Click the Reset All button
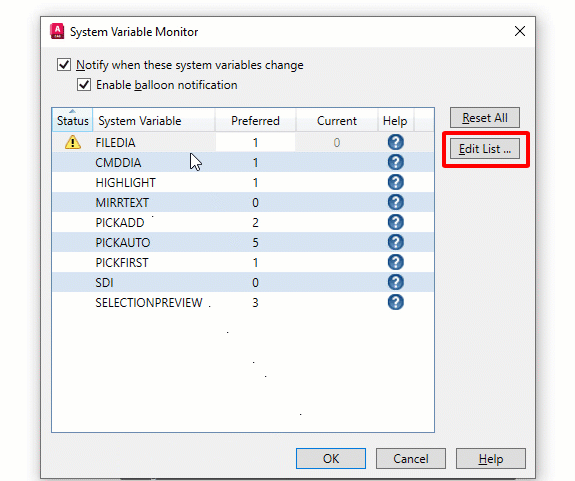Viewport: 575px width, 481px height. [485, 118]
